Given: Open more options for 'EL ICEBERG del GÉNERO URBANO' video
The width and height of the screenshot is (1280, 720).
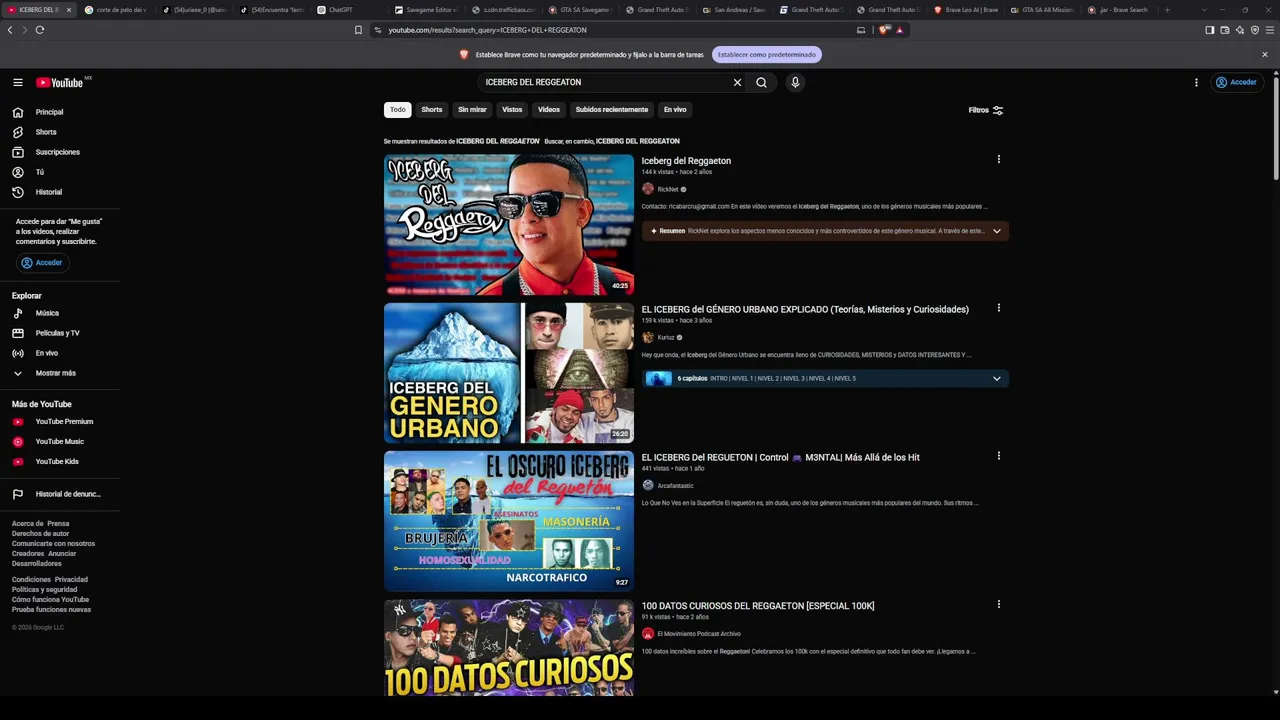Looking at the screenshot, I should [x=998, y=309].
